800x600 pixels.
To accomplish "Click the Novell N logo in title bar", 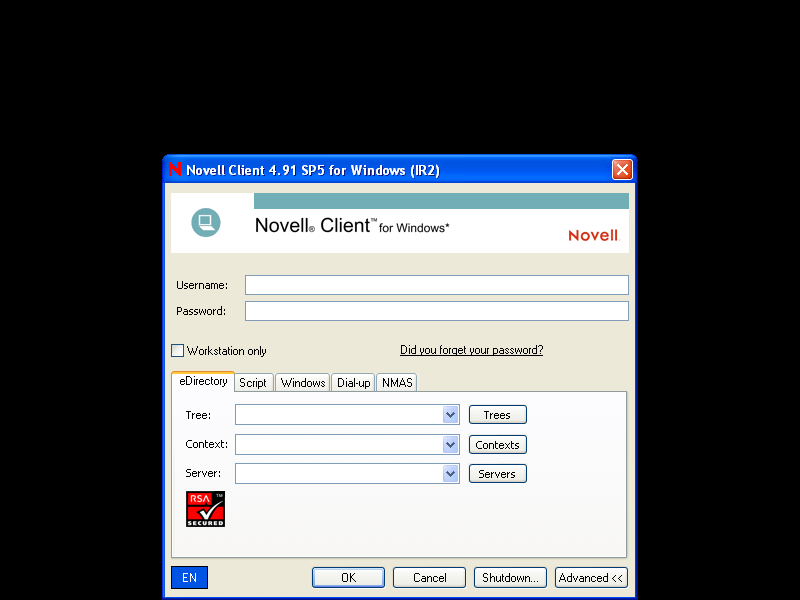I will pos(175,169).
